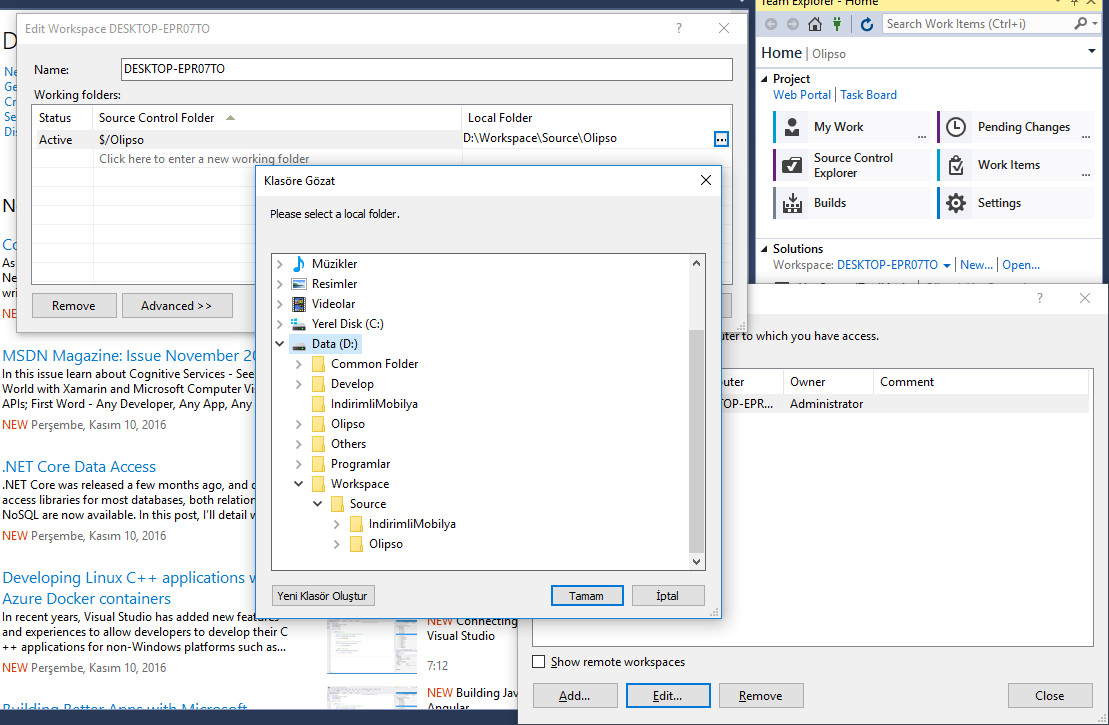Expand the Yerel Disk (C:) node
Screen dimensions: 1109x725
coord(280,324)
